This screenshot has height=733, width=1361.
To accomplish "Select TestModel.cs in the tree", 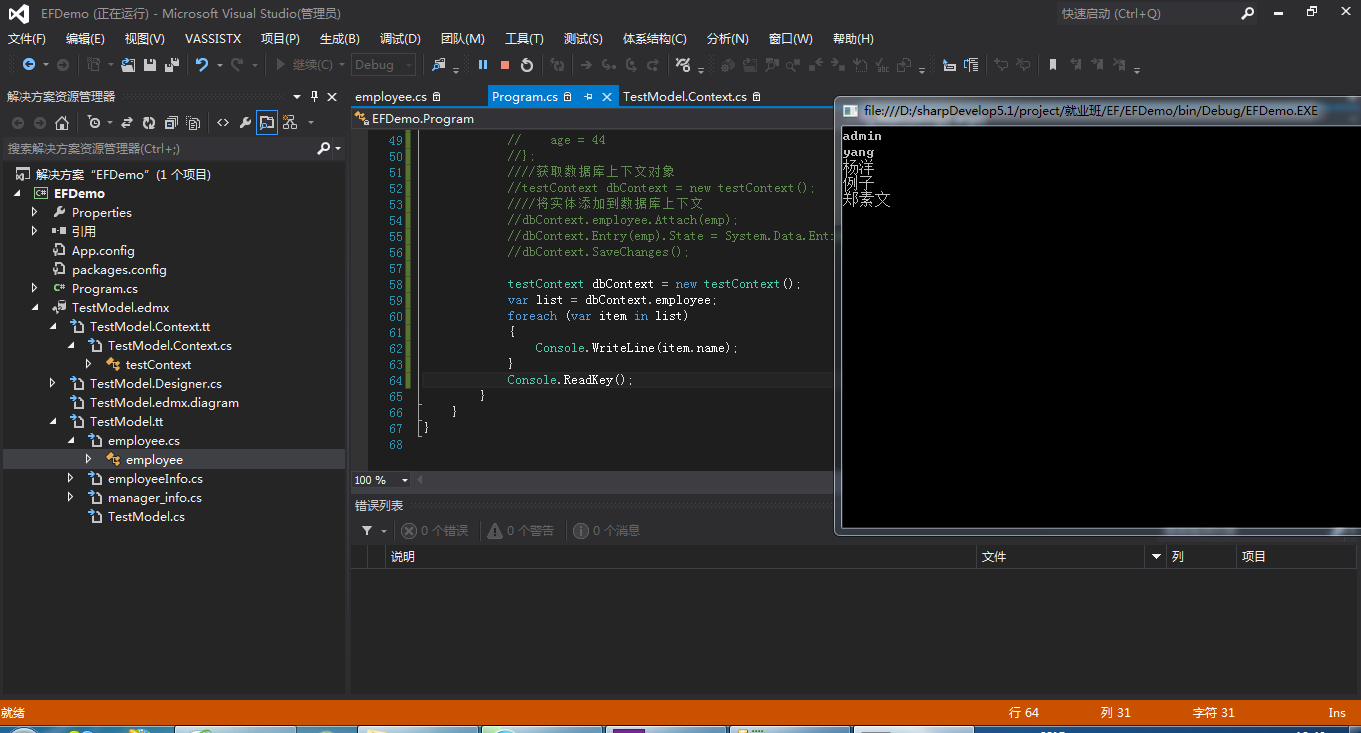I will 146,517.
